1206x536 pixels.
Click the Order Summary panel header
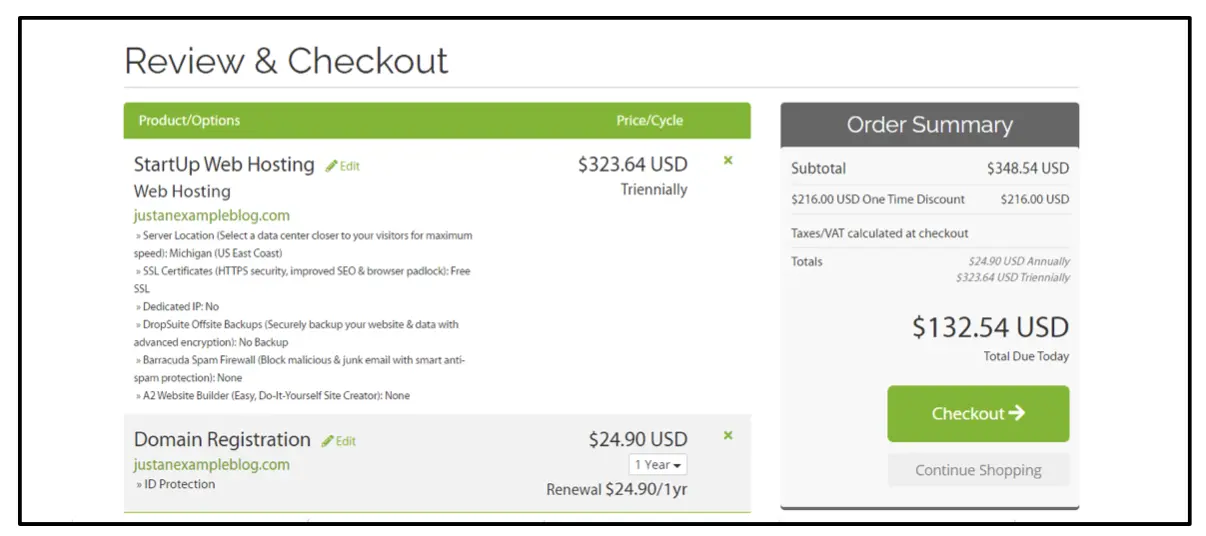(929, 125)
